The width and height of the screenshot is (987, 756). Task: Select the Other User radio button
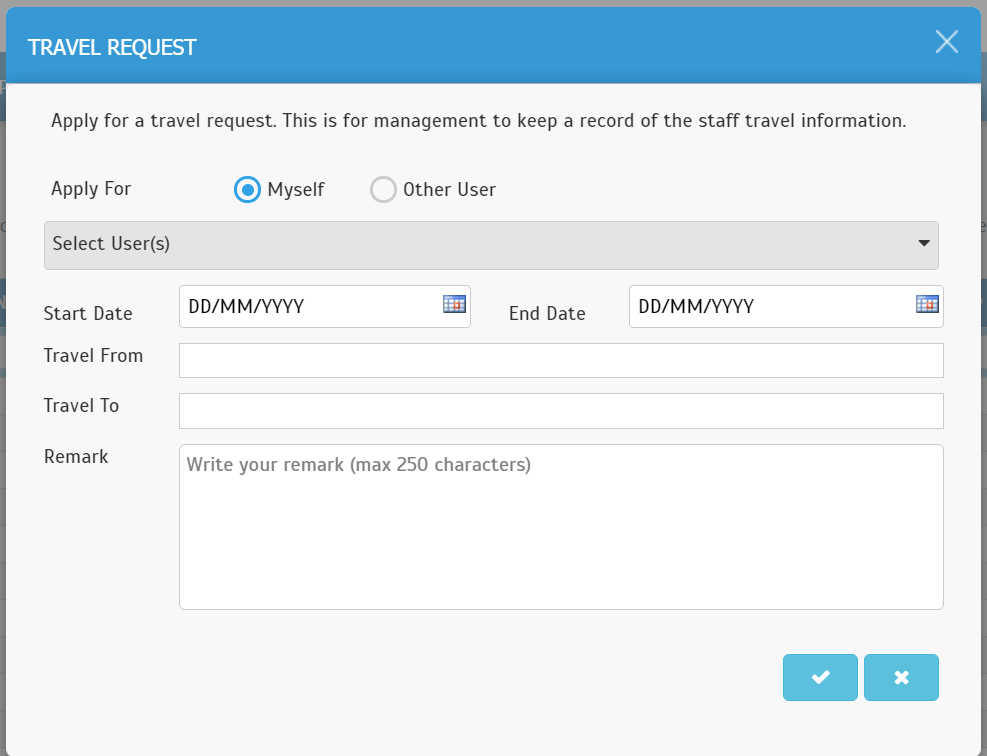tap(383, 189)
